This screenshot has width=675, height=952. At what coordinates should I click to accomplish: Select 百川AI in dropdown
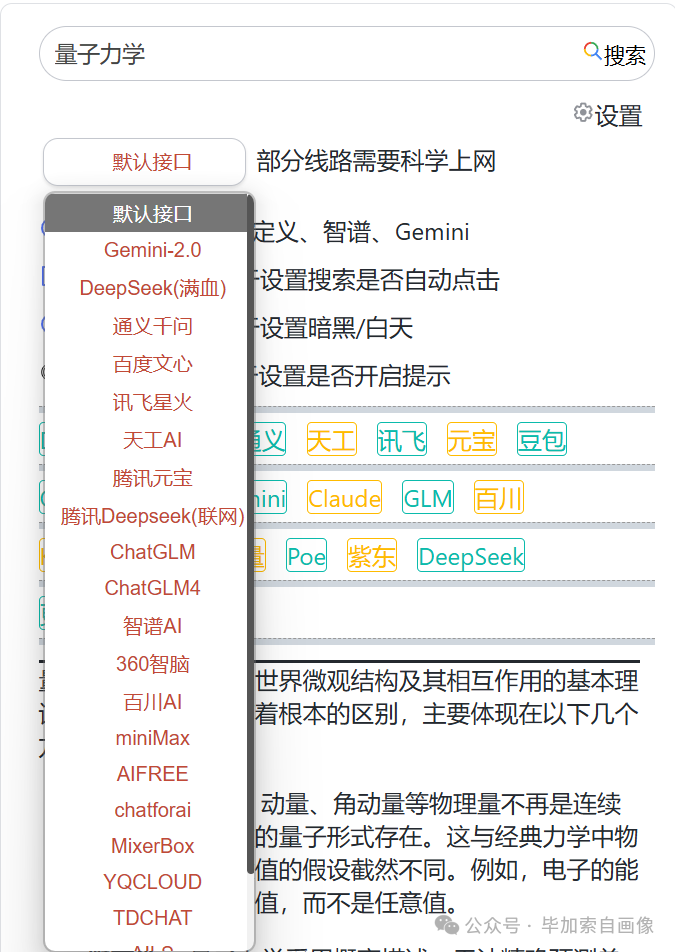tap(152, 702)
